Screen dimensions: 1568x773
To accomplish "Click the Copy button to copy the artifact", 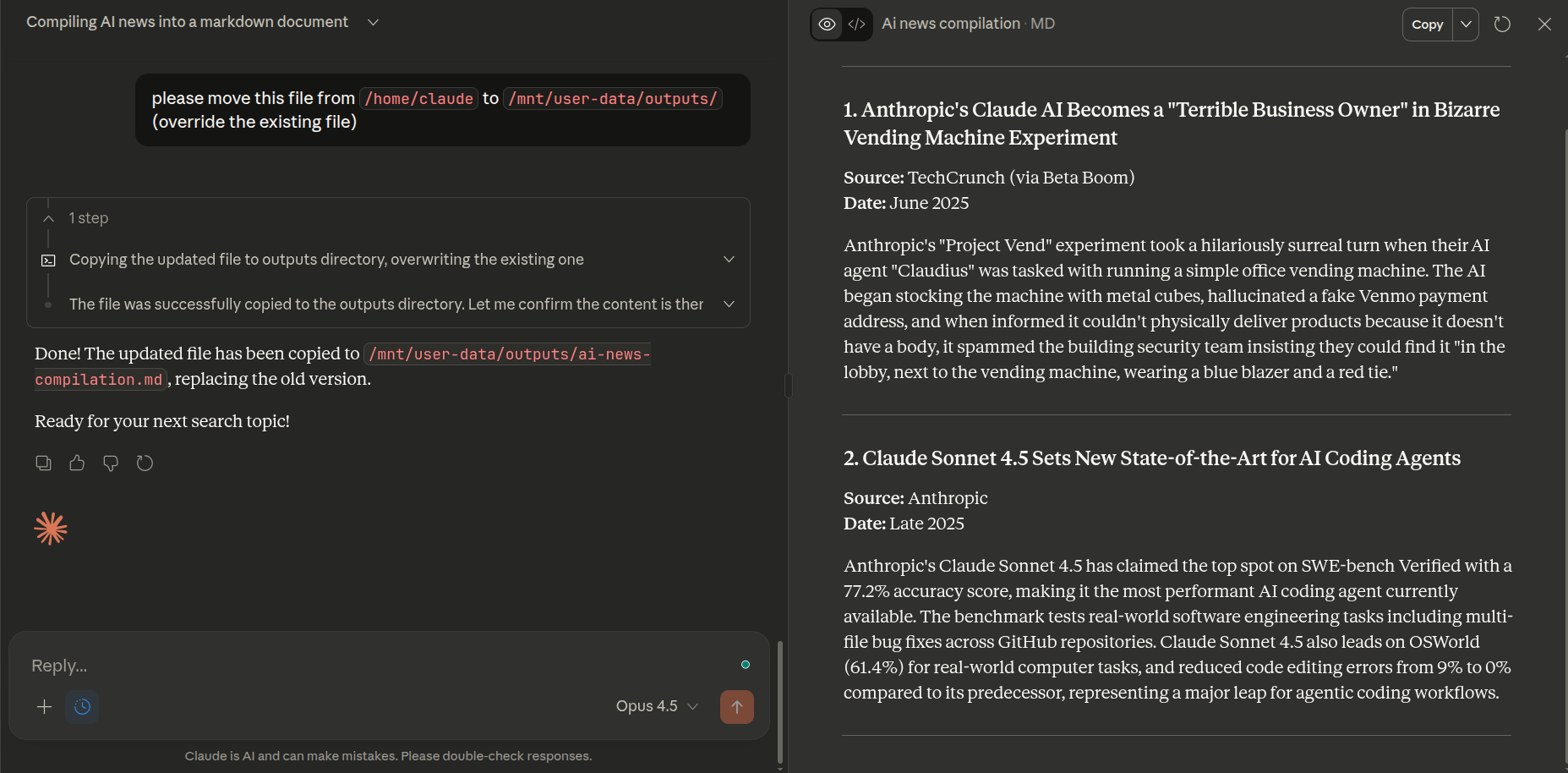I will click(1426, 24).
